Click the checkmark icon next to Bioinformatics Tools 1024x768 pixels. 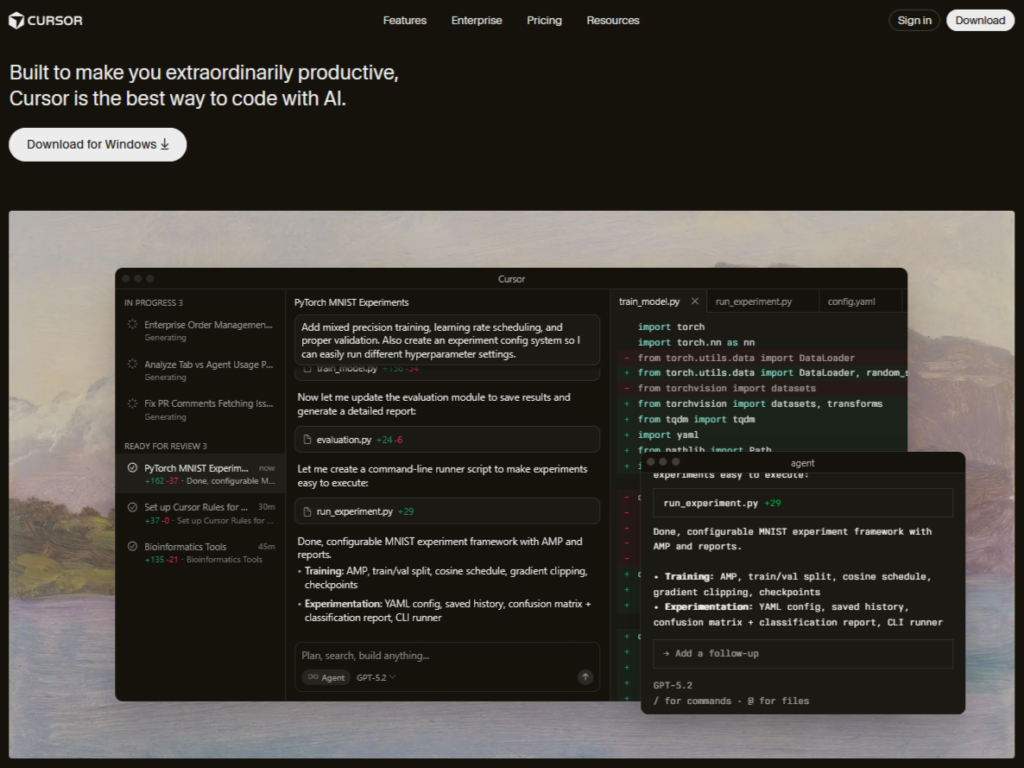tap(132, 547)
